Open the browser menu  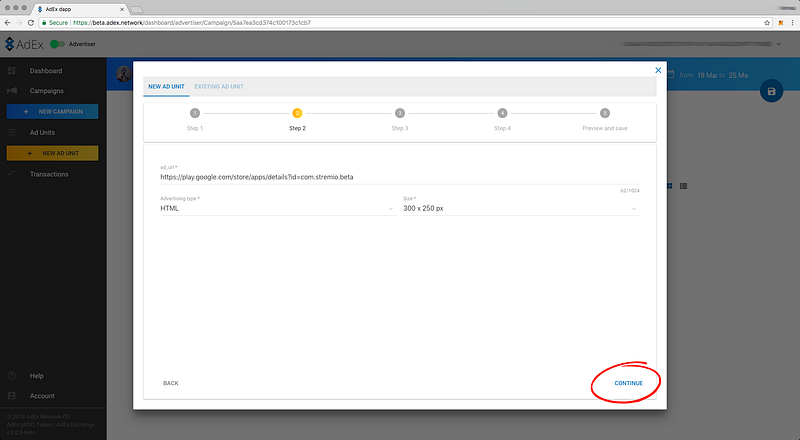point(792,22)
